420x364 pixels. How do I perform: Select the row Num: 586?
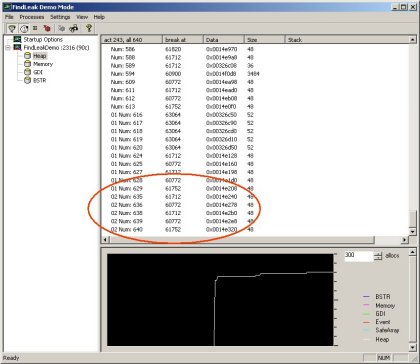[x=255, y=49]
